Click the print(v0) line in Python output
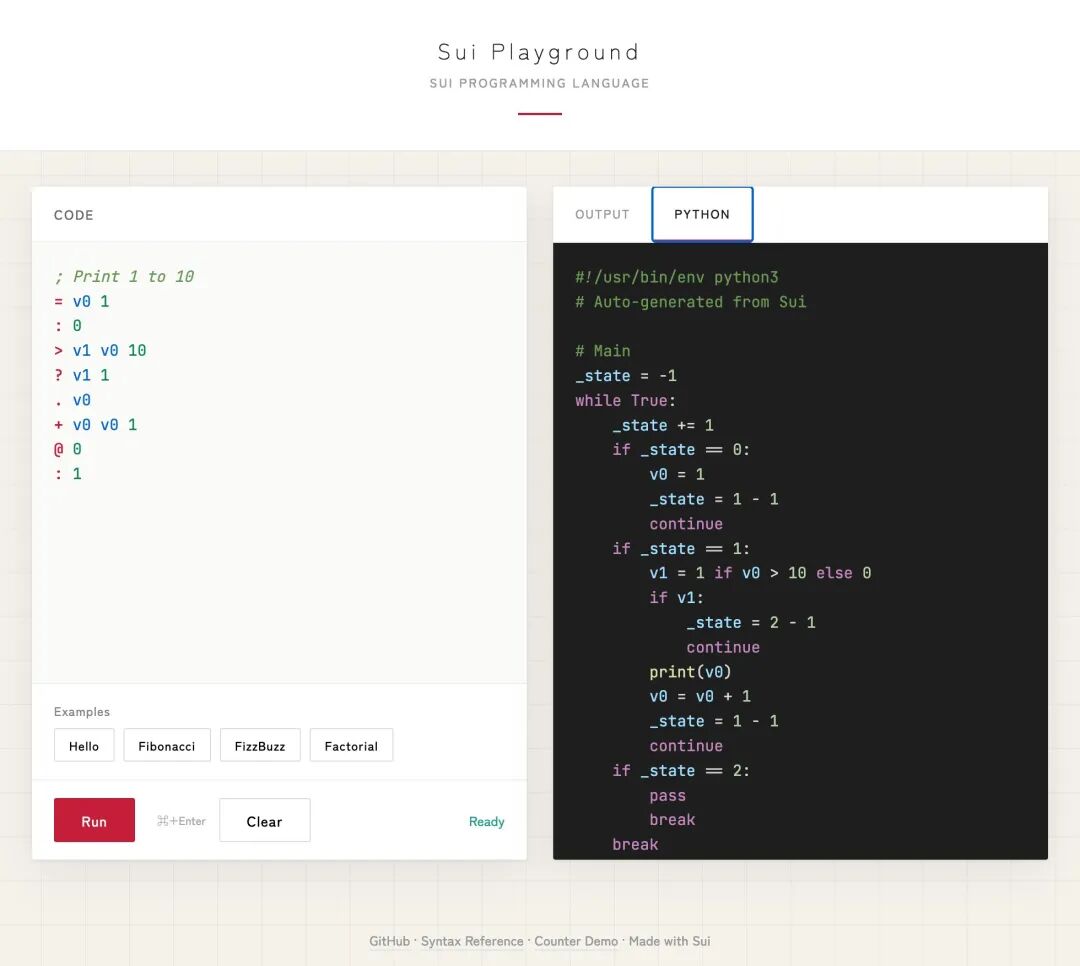Screen dimensions: 1080x966 (690, 672)
